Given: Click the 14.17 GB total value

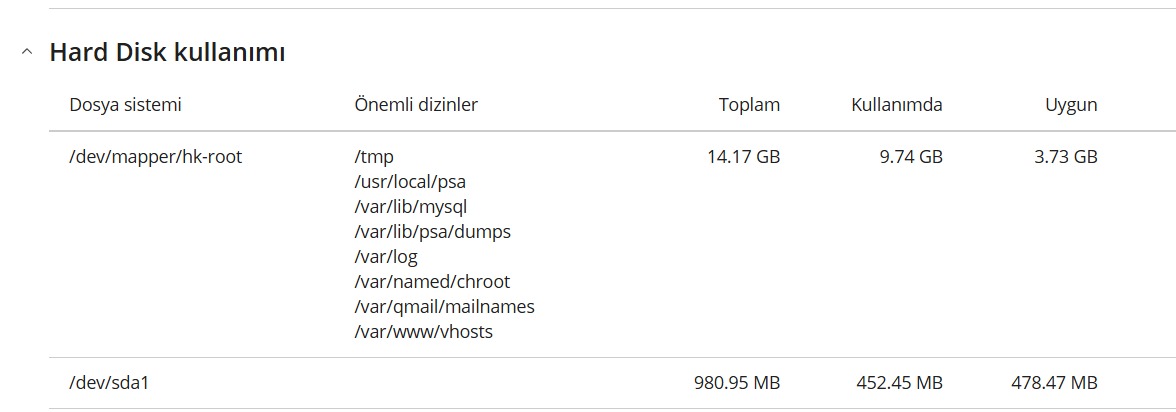Looking at the screenshot, I should pyautogui.click(x=743, y=158).
